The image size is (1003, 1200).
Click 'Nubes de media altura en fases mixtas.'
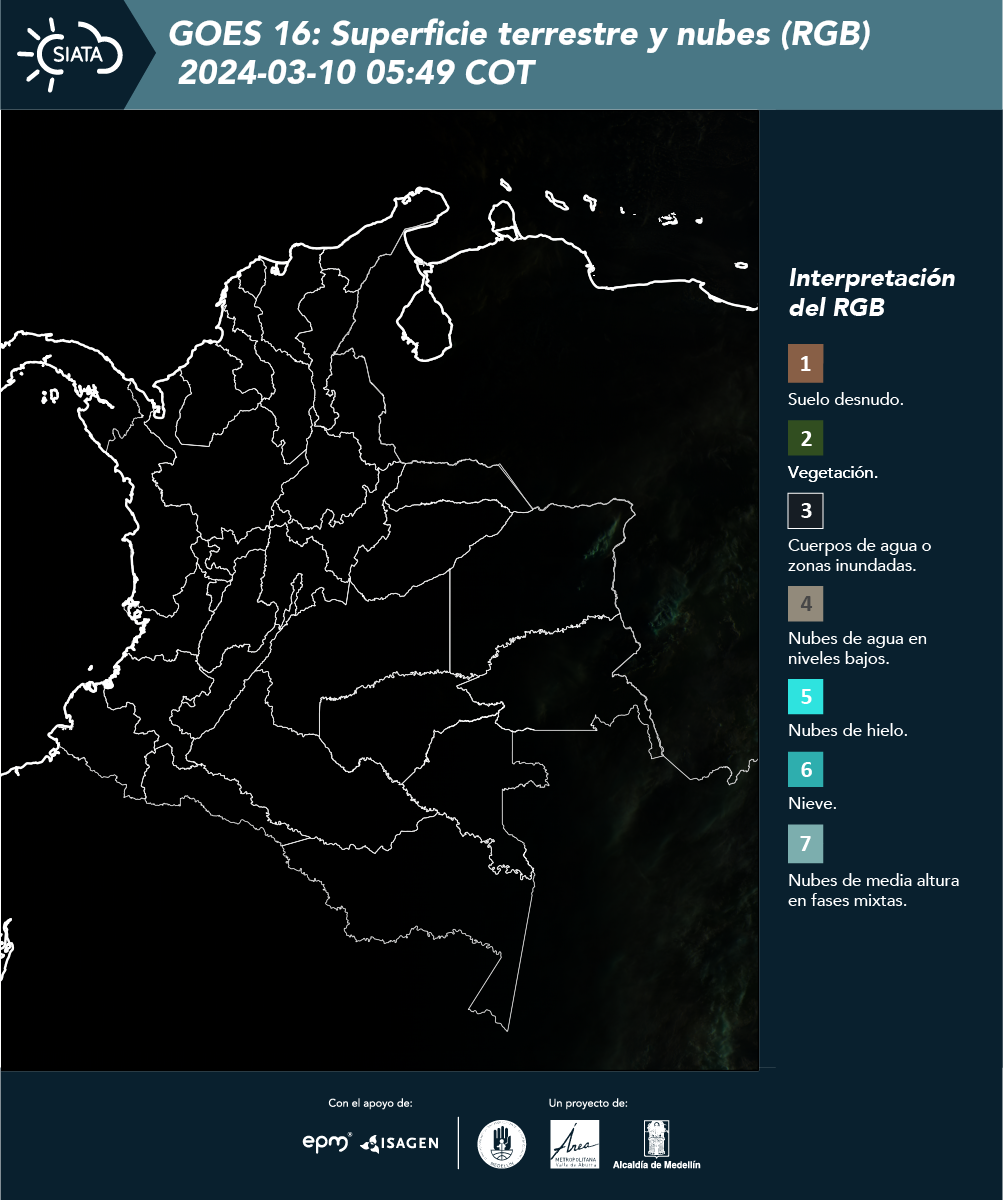pyautogui.click(x=874, y=891)
